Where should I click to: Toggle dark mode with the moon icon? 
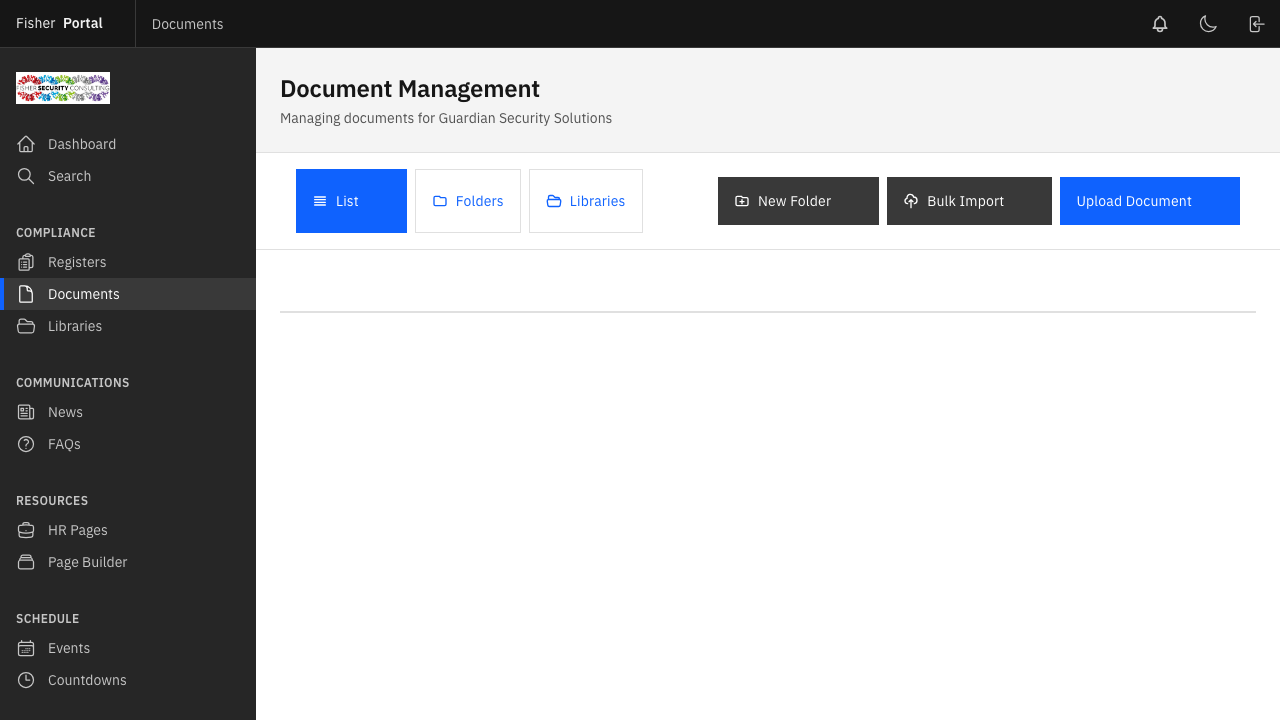(x=1207, y=23)
